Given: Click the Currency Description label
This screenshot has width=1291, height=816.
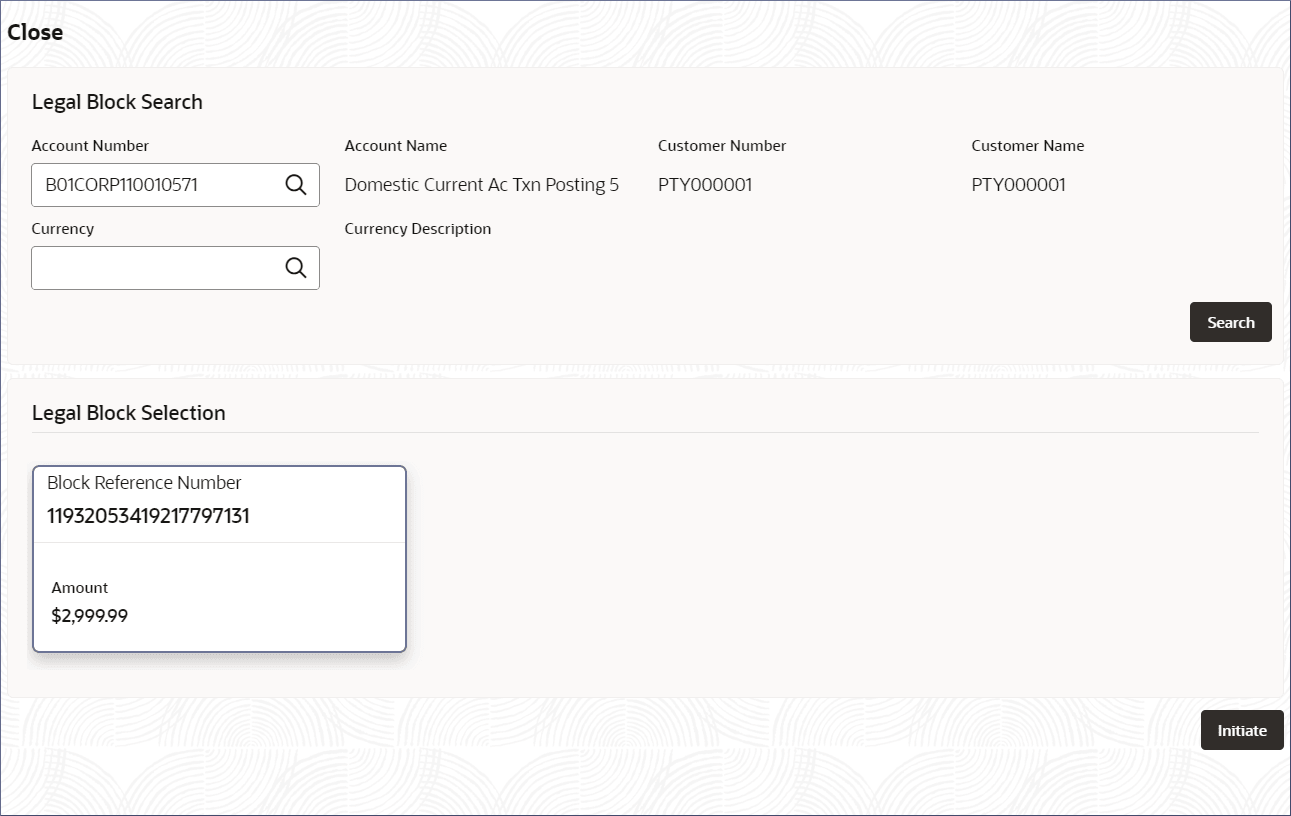Looking at the screenshot, I should click(x=417, y=229).
